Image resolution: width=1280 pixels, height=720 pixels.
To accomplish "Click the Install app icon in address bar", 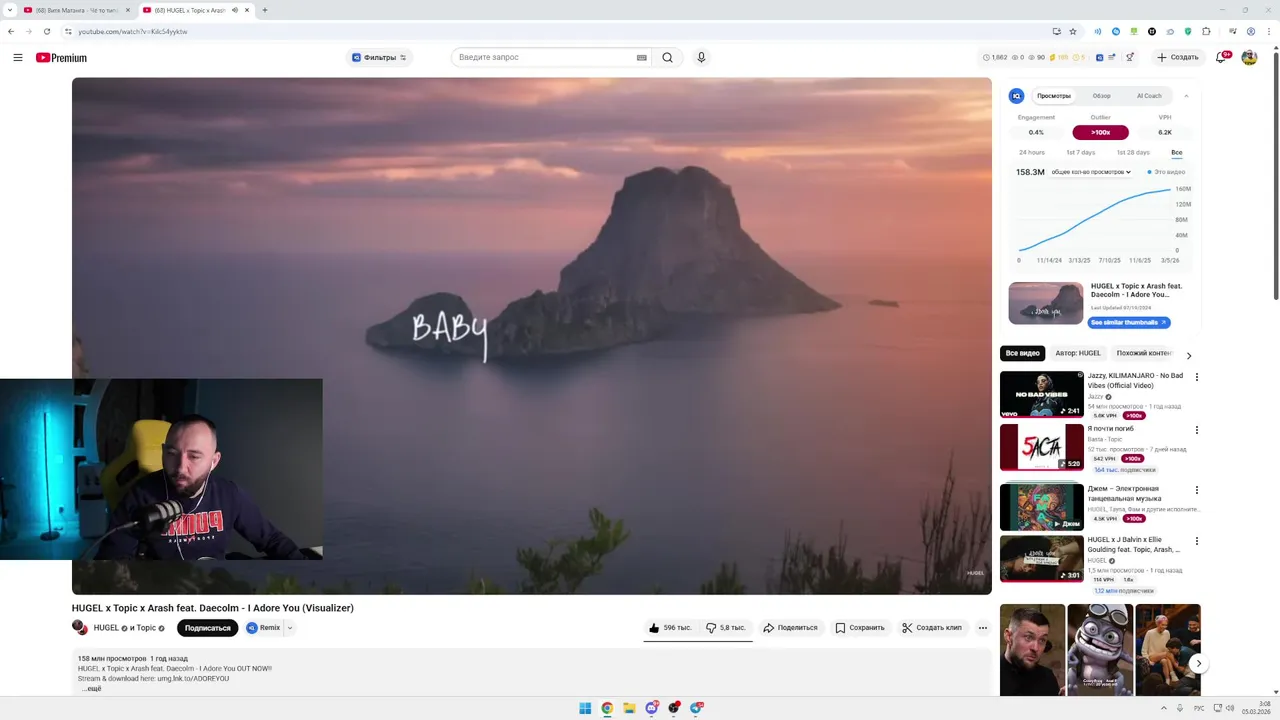I will [x=1056, y=31].
